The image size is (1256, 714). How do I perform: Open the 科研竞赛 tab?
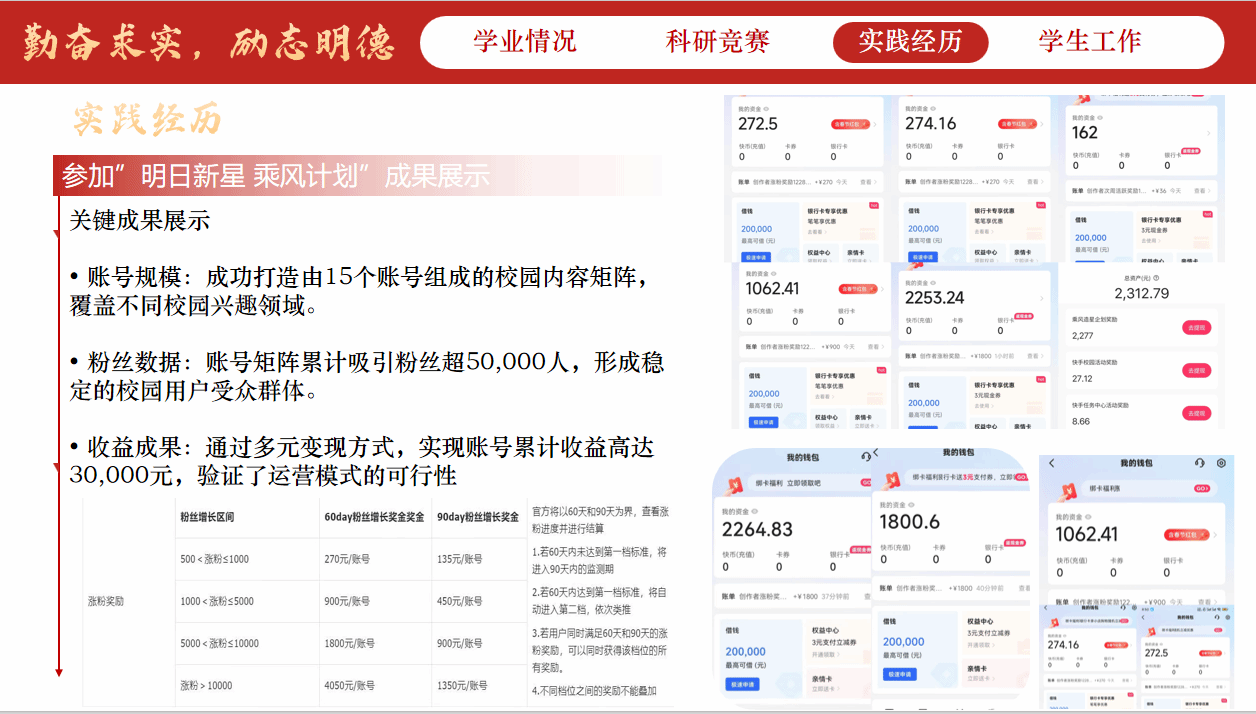(x=717, y=42)
